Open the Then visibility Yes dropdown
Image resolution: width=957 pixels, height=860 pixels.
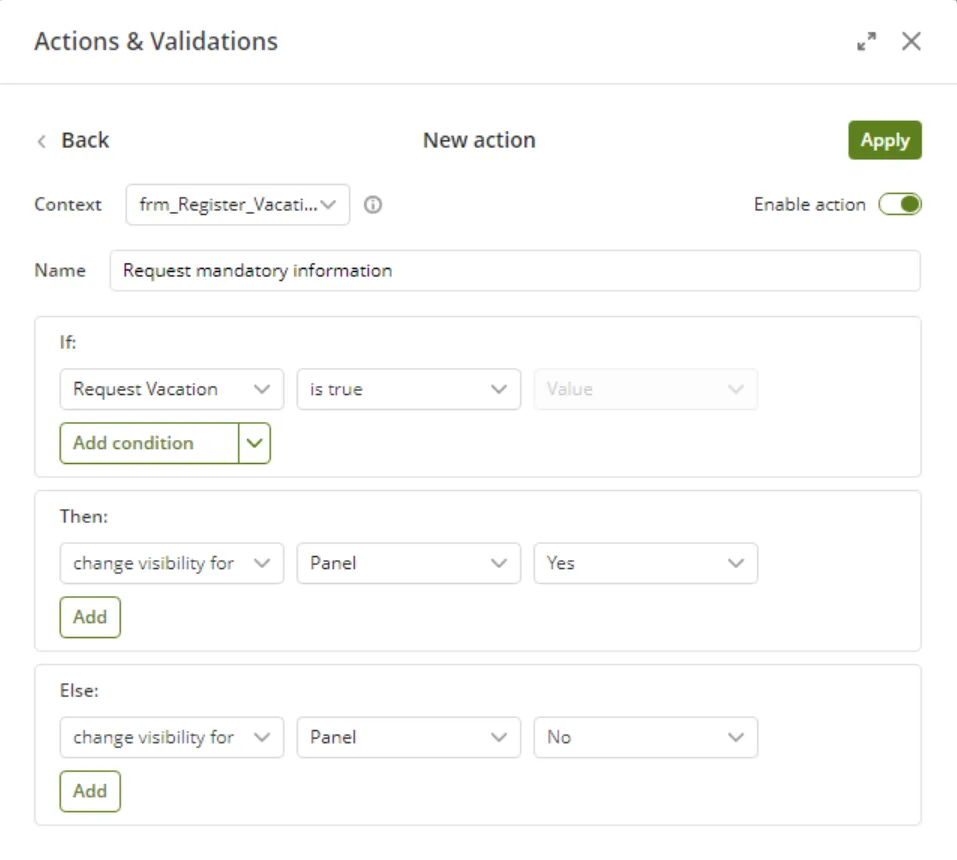click(x=645, y=563)
